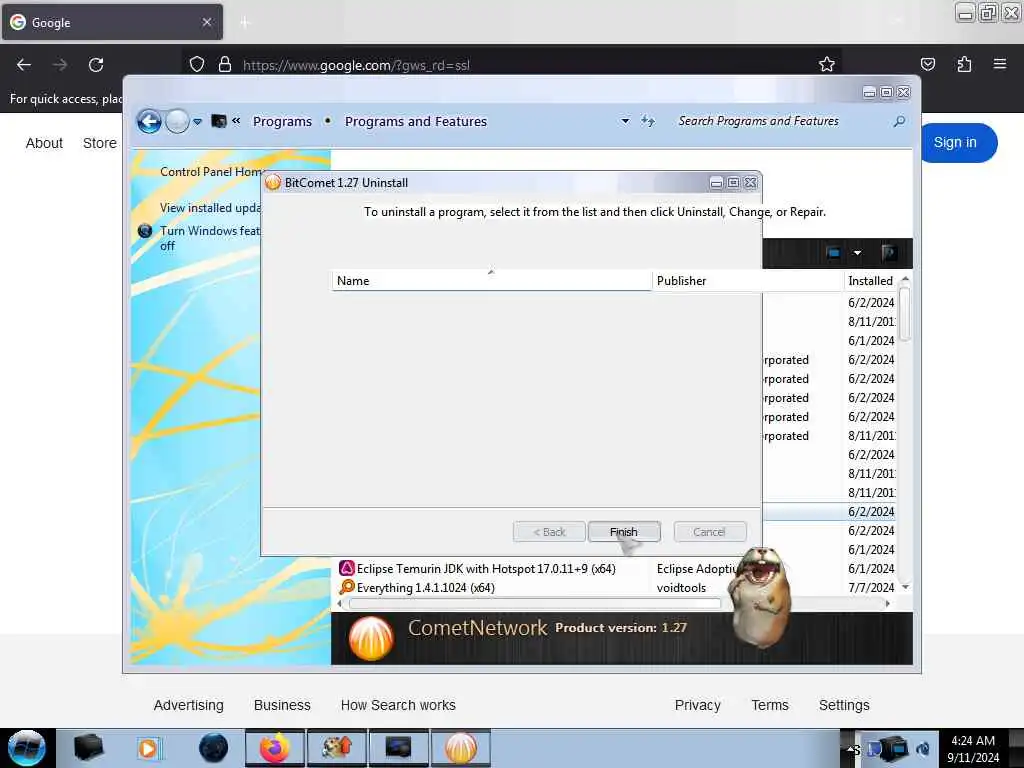Viewport: 1024px width, 768px height.
Task: Click the search magnifier icon
Action: [899, 121]
